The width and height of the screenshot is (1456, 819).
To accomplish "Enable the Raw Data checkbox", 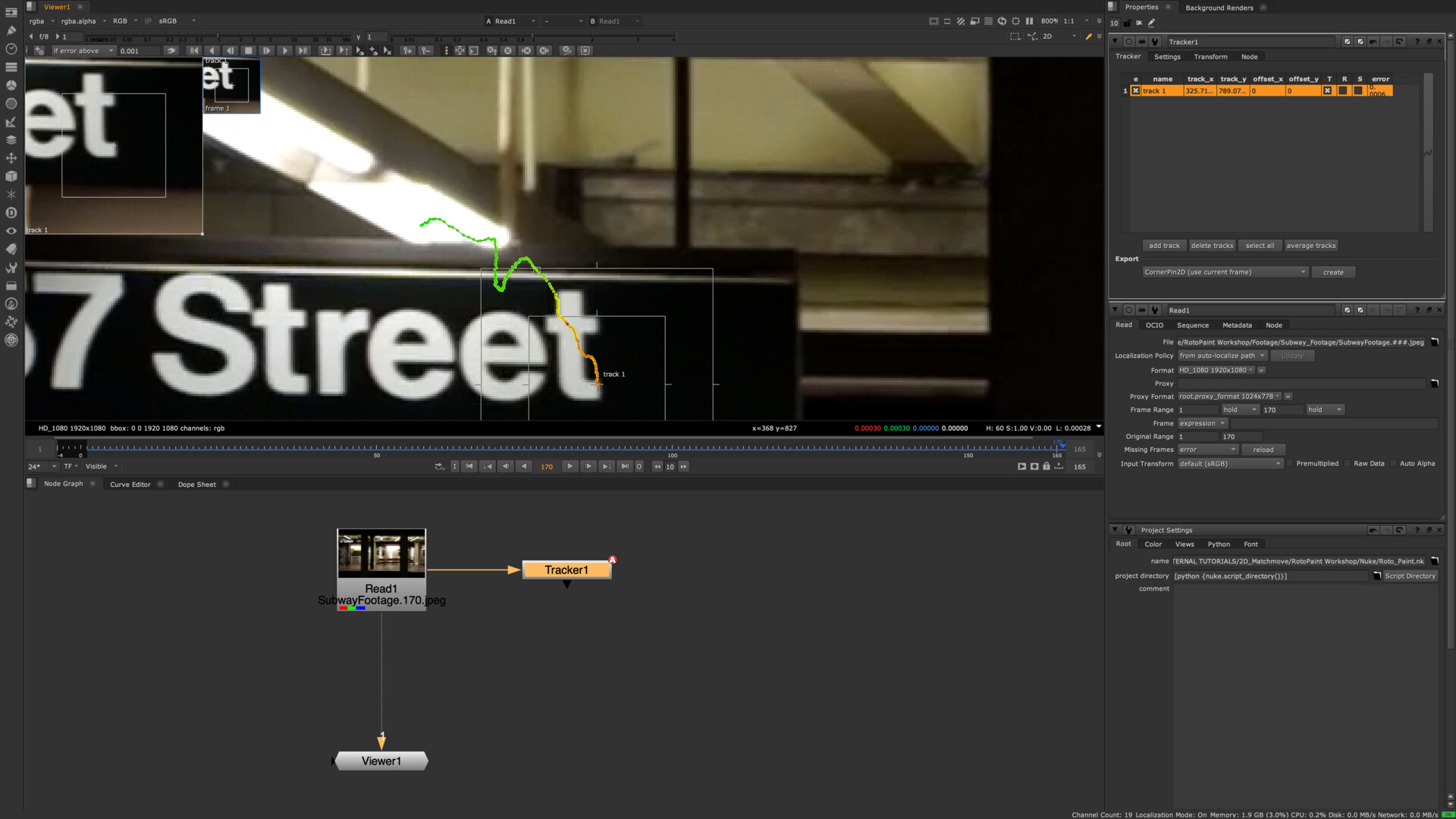I will (x=1348, y=463).
